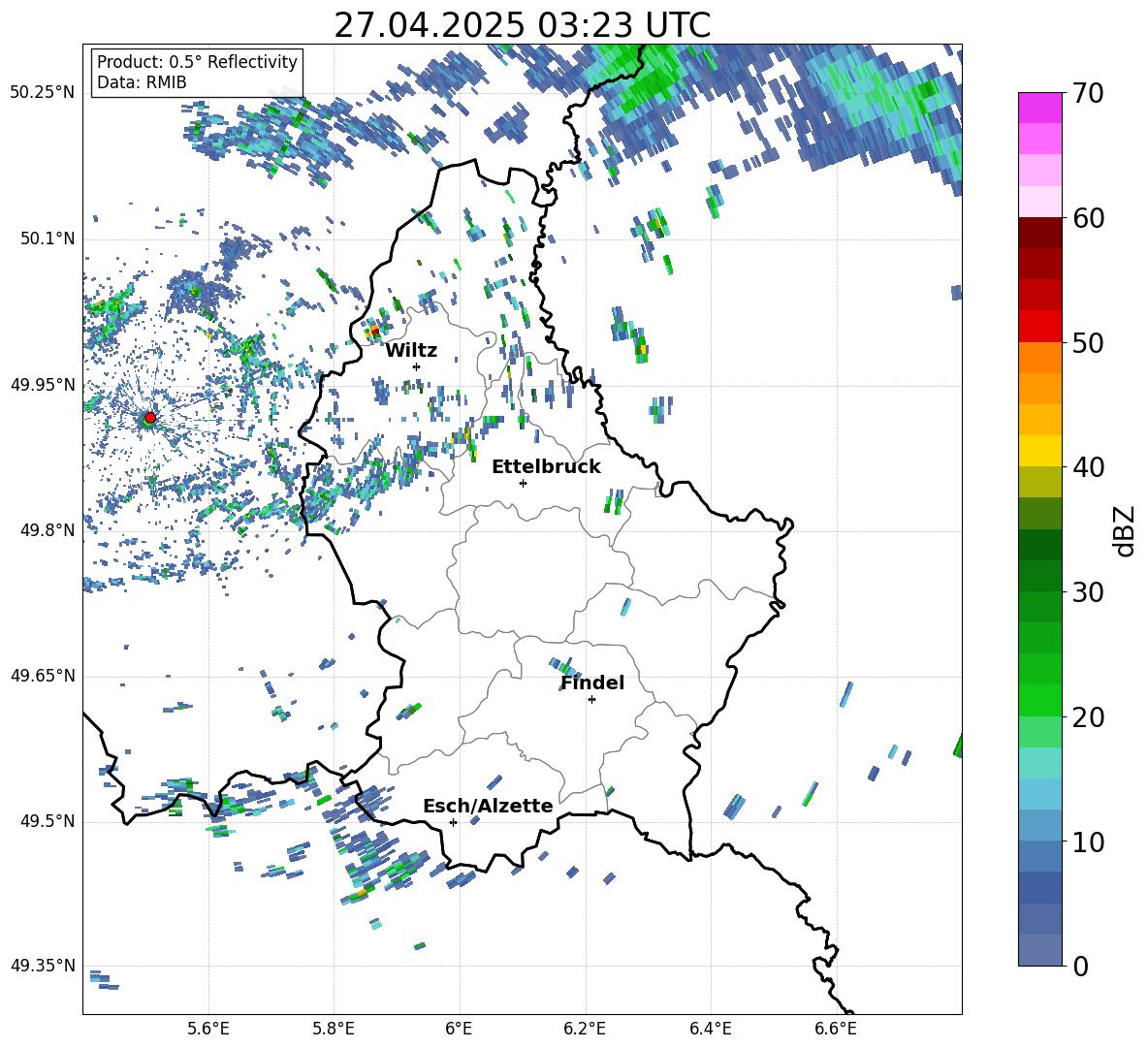The height and width of the screenshot is (1048, 1148).
Task: Click the Ettelbruck station cross marker
Action: [x=523, y=483]
